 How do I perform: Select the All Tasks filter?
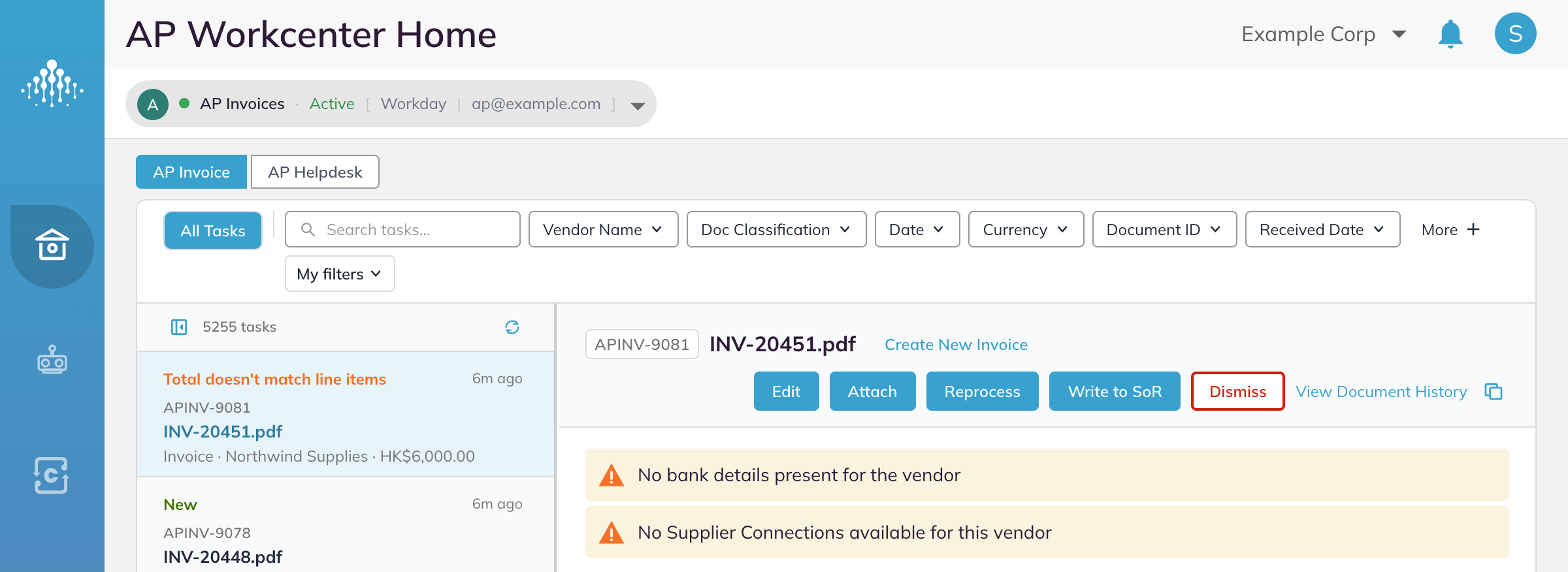point(213,230)
